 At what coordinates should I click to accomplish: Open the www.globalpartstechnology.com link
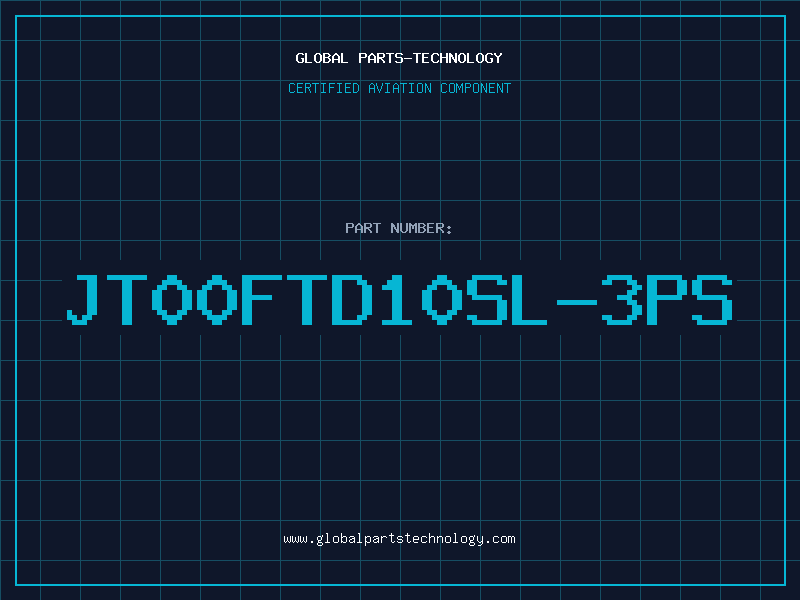click(x=399, y=539)
